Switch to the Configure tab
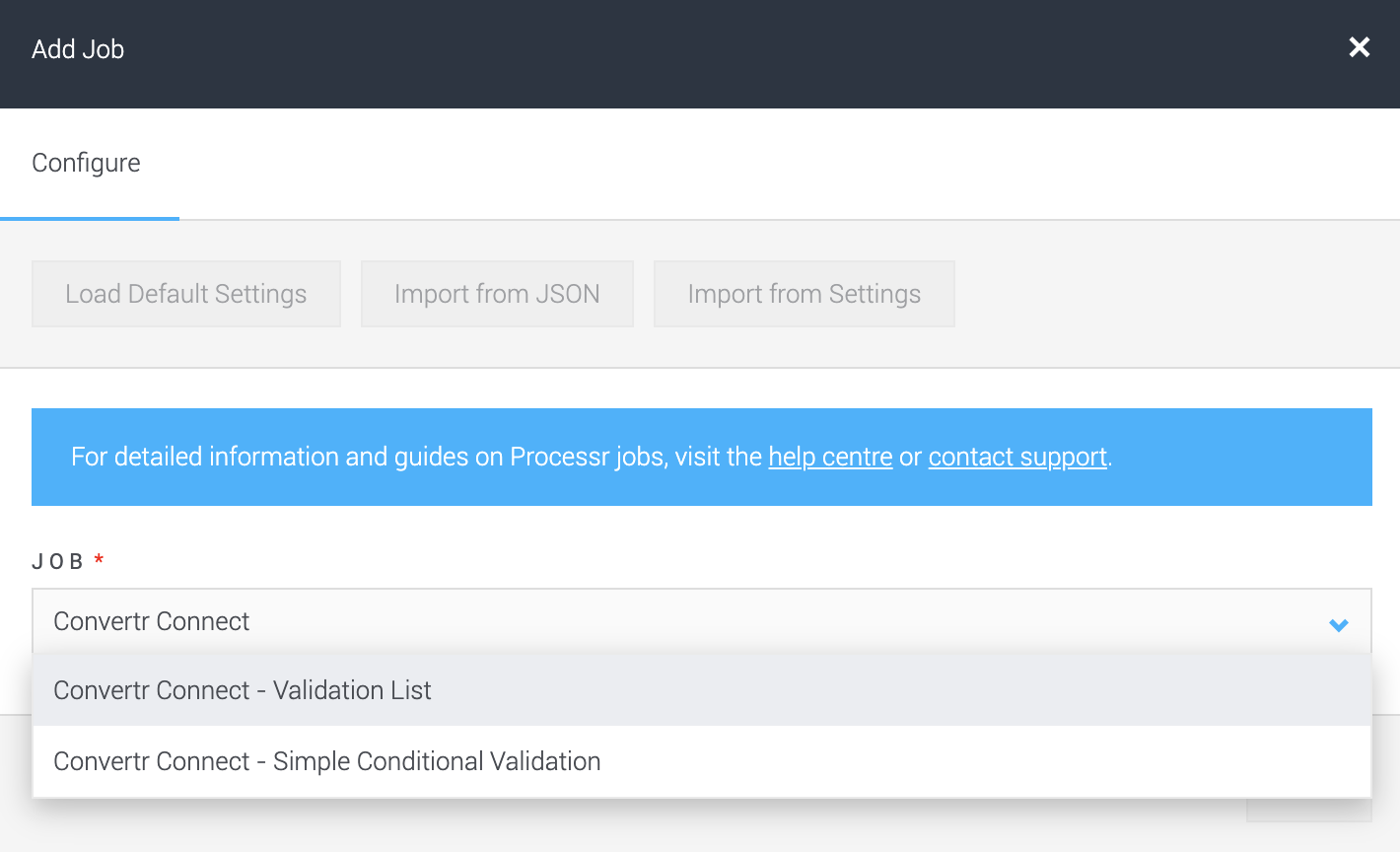 [87, 163]
